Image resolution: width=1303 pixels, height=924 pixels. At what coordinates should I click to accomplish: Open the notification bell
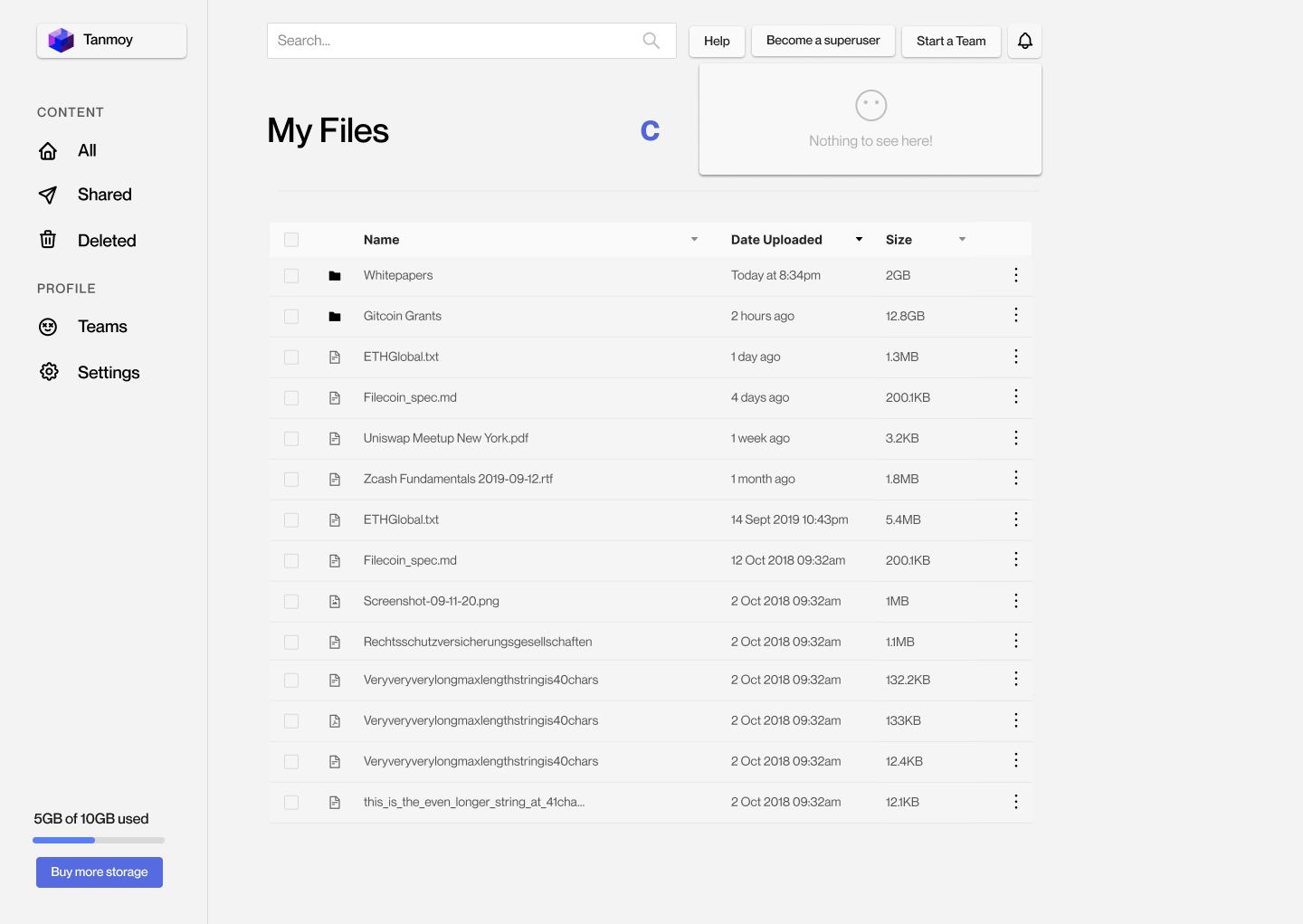1023,41
